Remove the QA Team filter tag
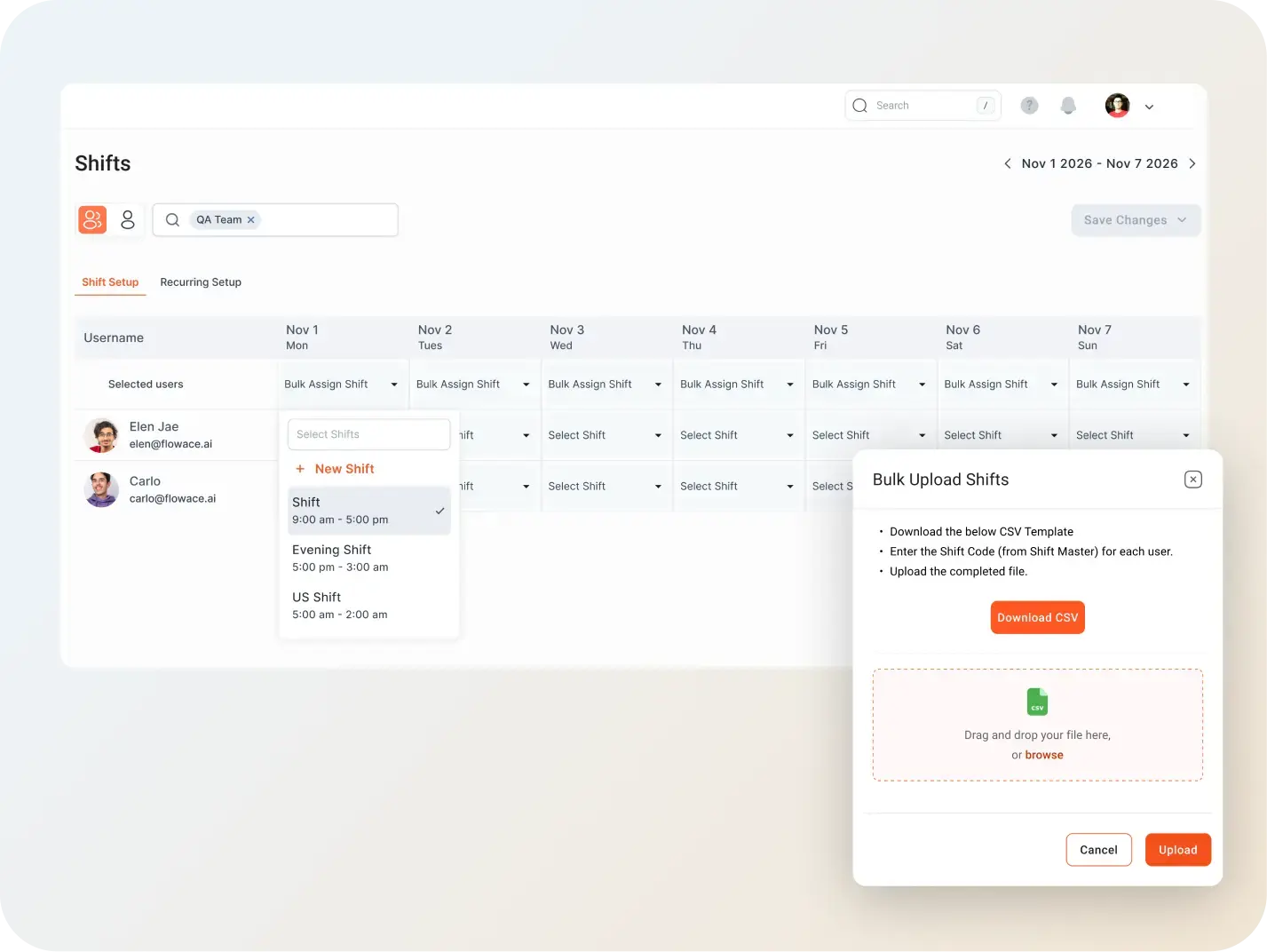Viewport: 1267px width, 952px height. click(251, 220)
